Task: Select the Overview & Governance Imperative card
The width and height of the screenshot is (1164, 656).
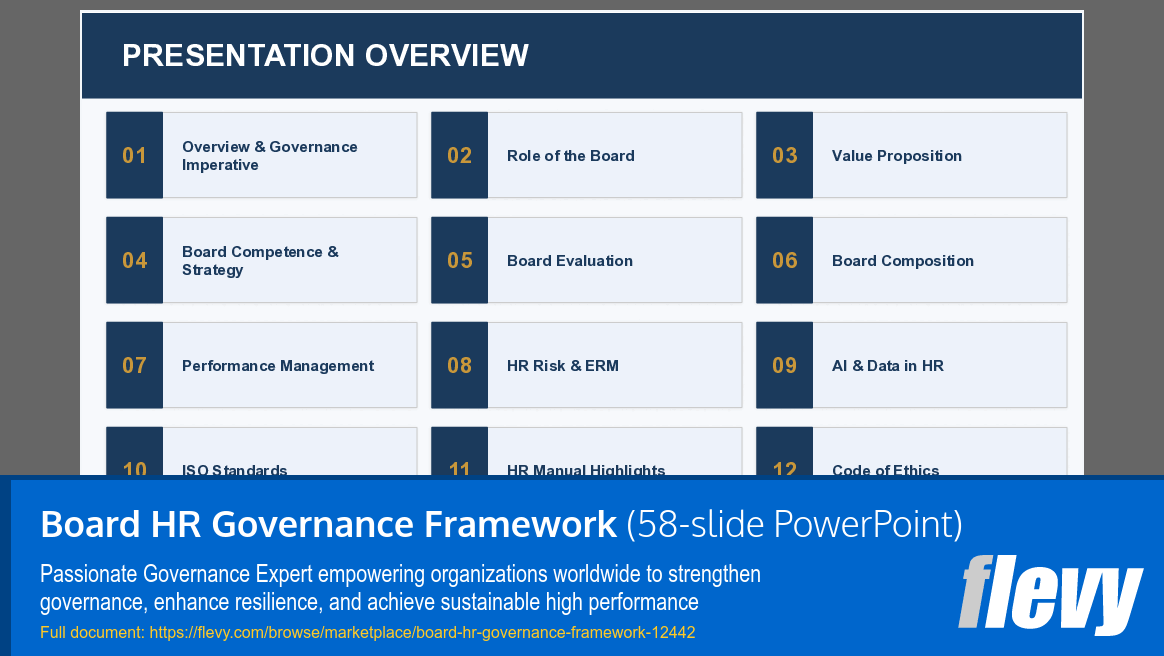Action: point(261,155)
